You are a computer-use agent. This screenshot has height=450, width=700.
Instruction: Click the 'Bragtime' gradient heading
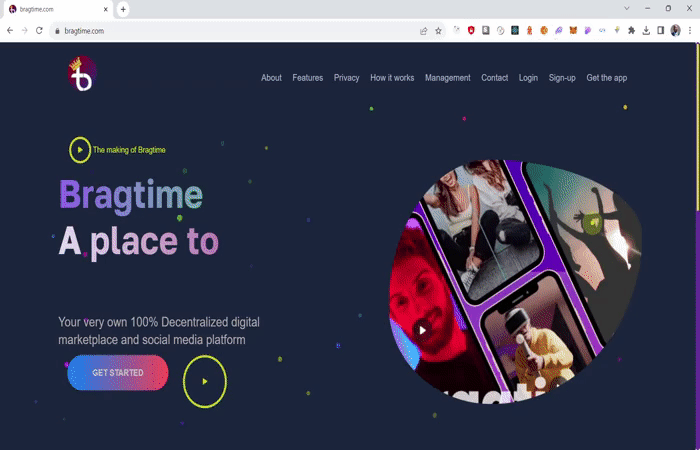click(131, 195)
